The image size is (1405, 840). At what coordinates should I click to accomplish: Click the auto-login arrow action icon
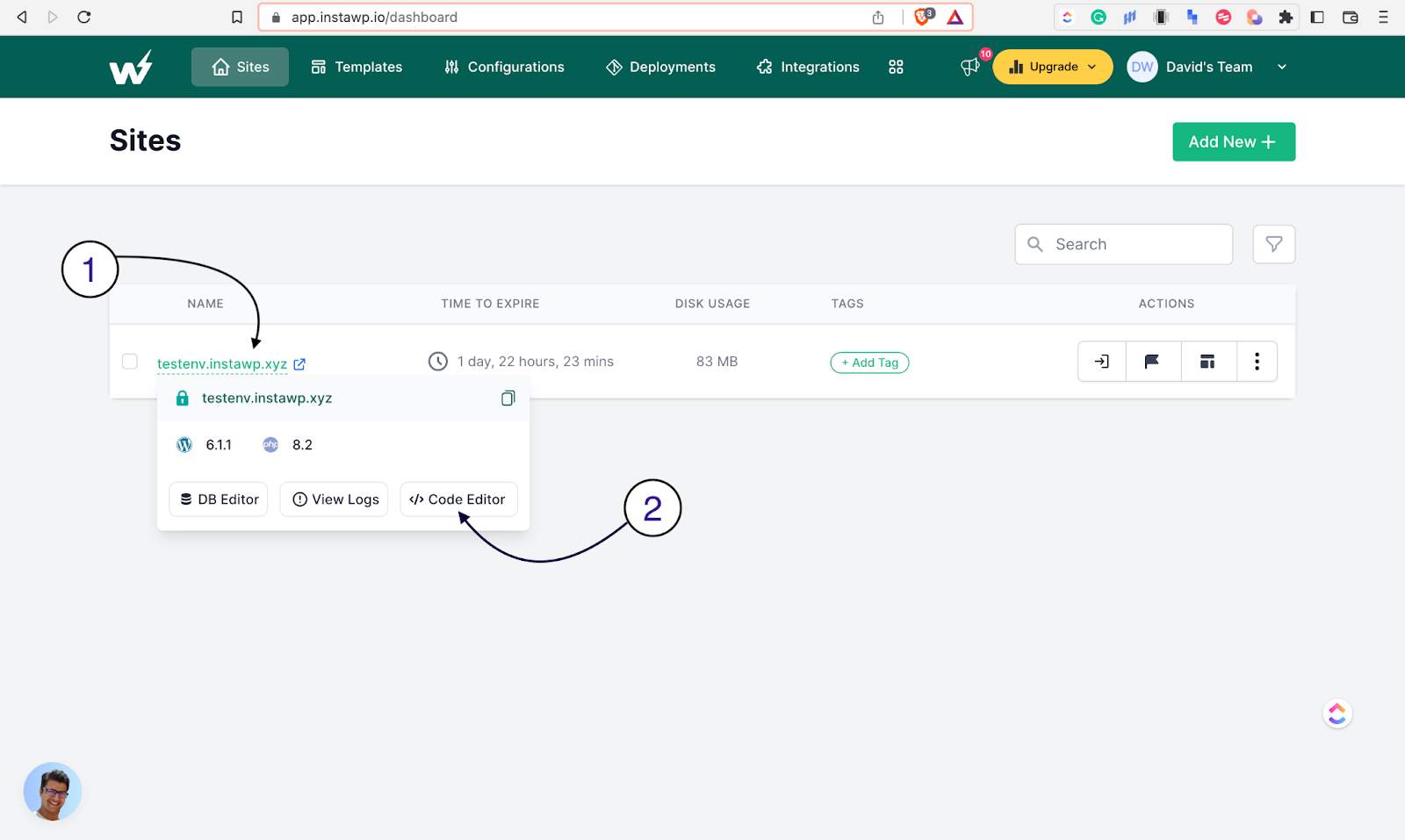pyautogui.click(x=1102, y=362)
